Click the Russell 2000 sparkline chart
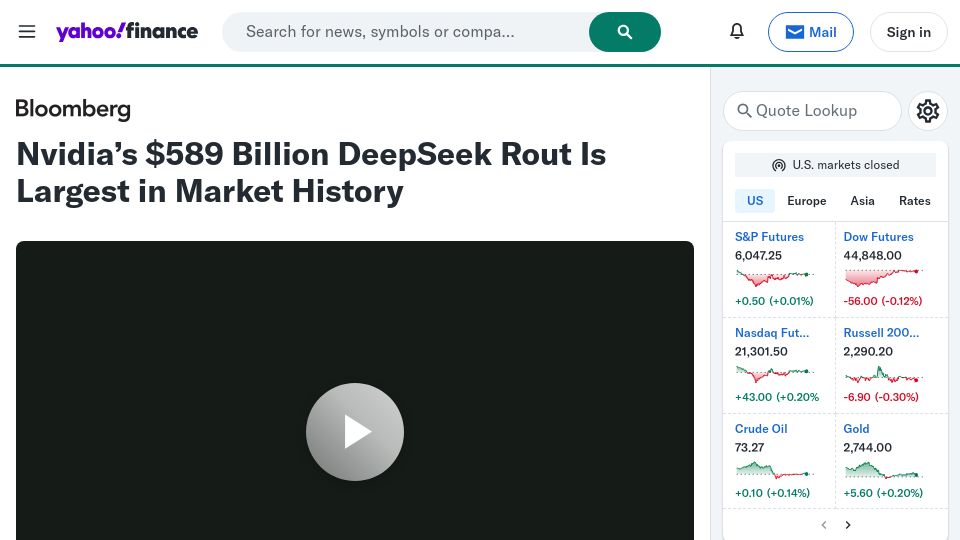The height and width of the screenshot is (540, 960). (883, 373)
